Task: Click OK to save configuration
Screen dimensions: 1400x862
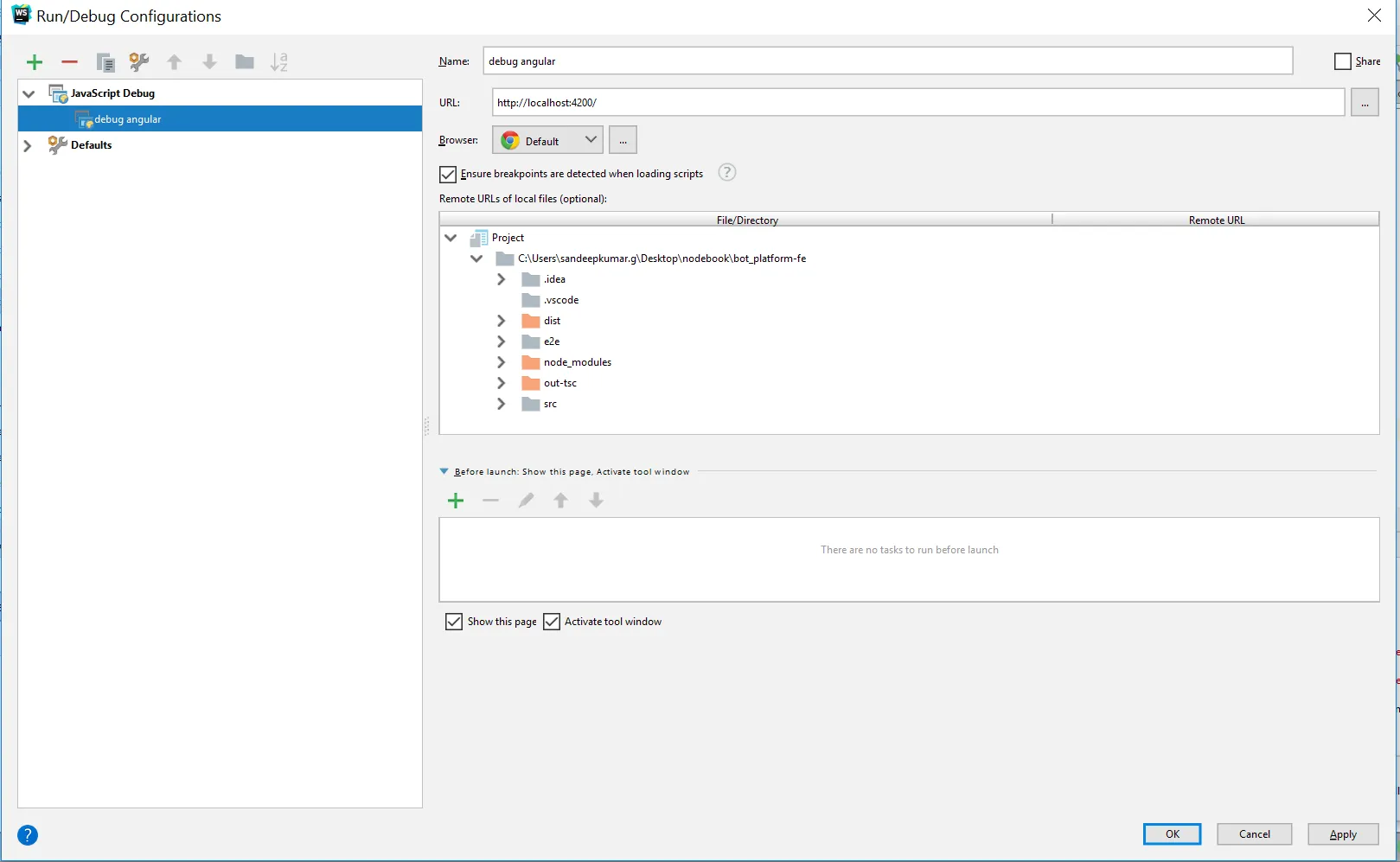Action: (1173, 834)
